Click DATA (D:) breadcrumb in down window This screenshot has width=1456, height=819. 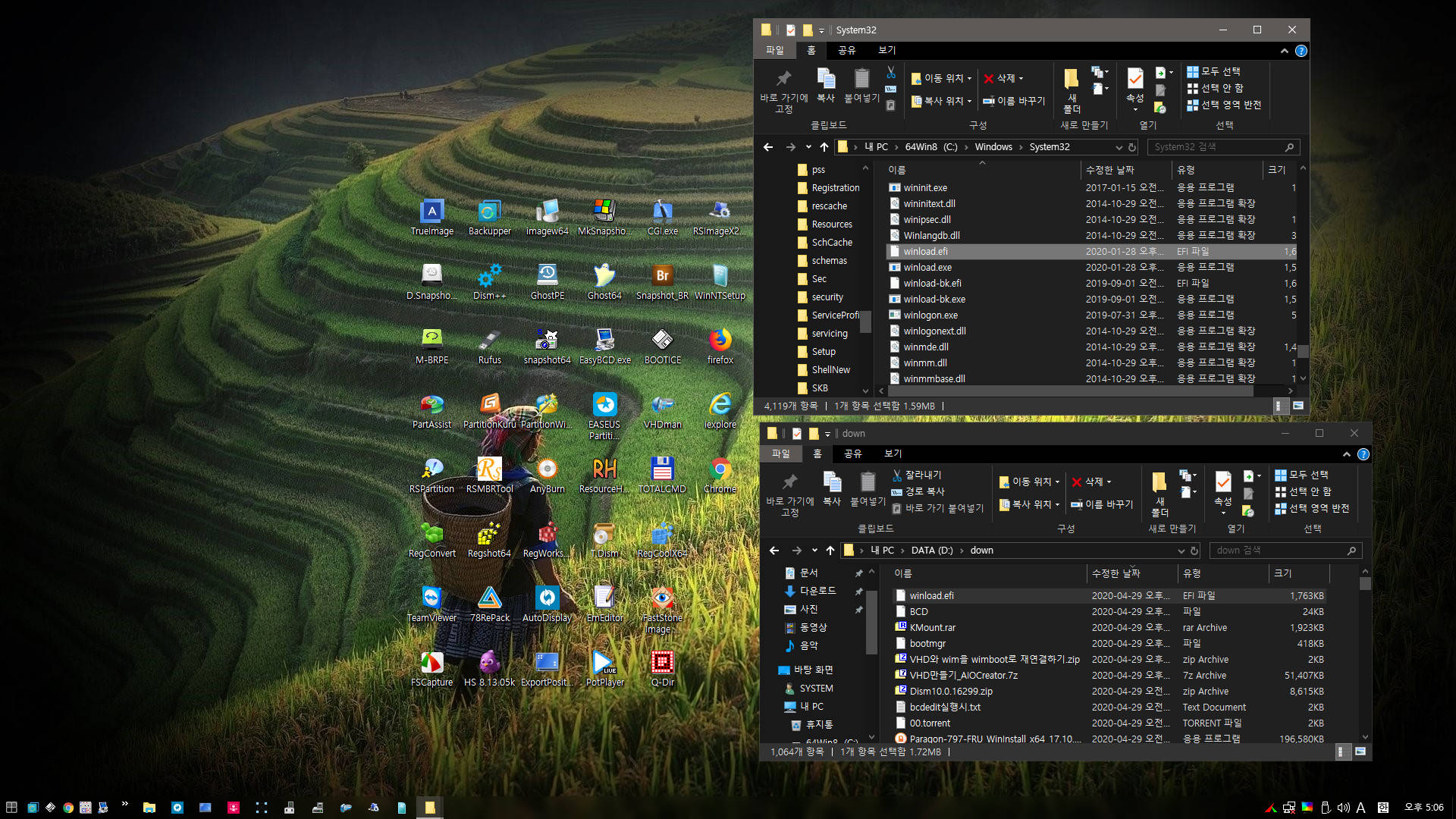coord(931,551)
